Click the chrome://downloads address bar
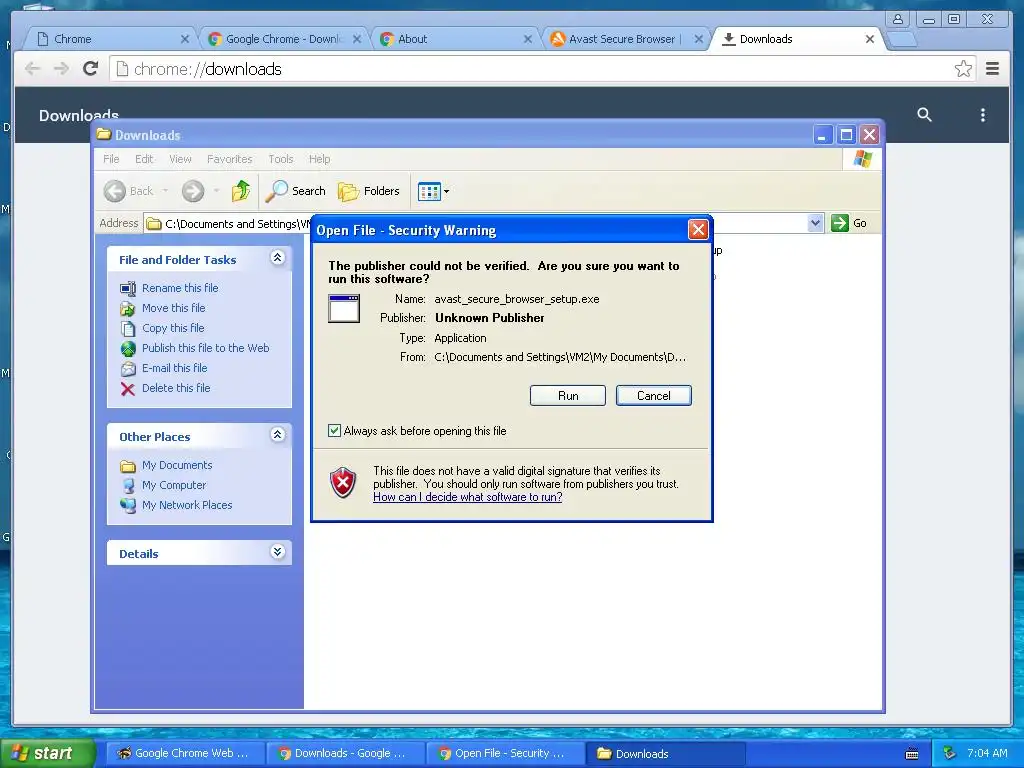This screenshot has width=1024, height=768. tap(542, 69)
